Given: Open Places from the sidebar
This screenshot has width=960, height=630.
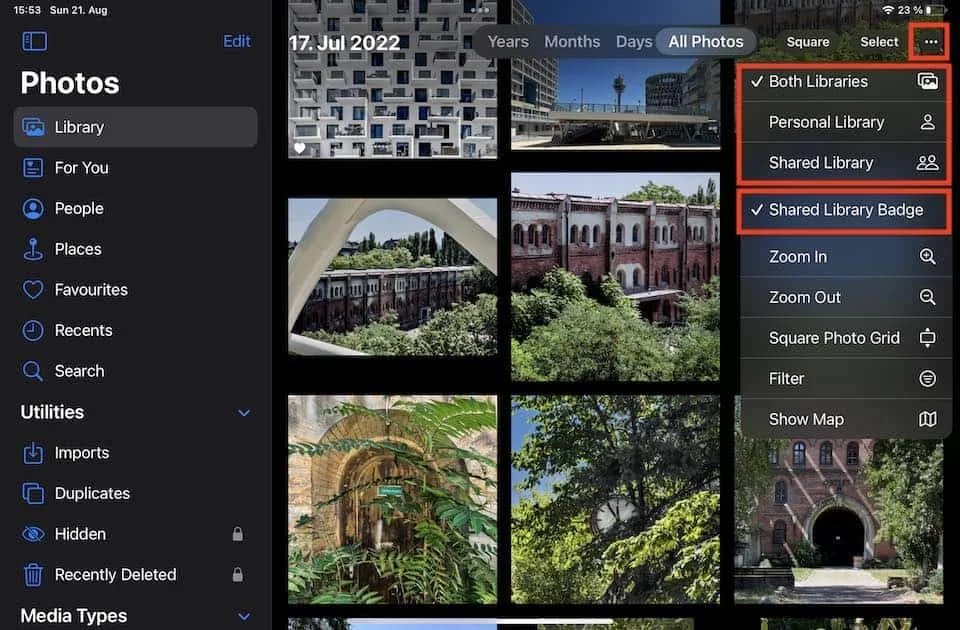Looking at the screenshot, I should [x=78, y=249].
